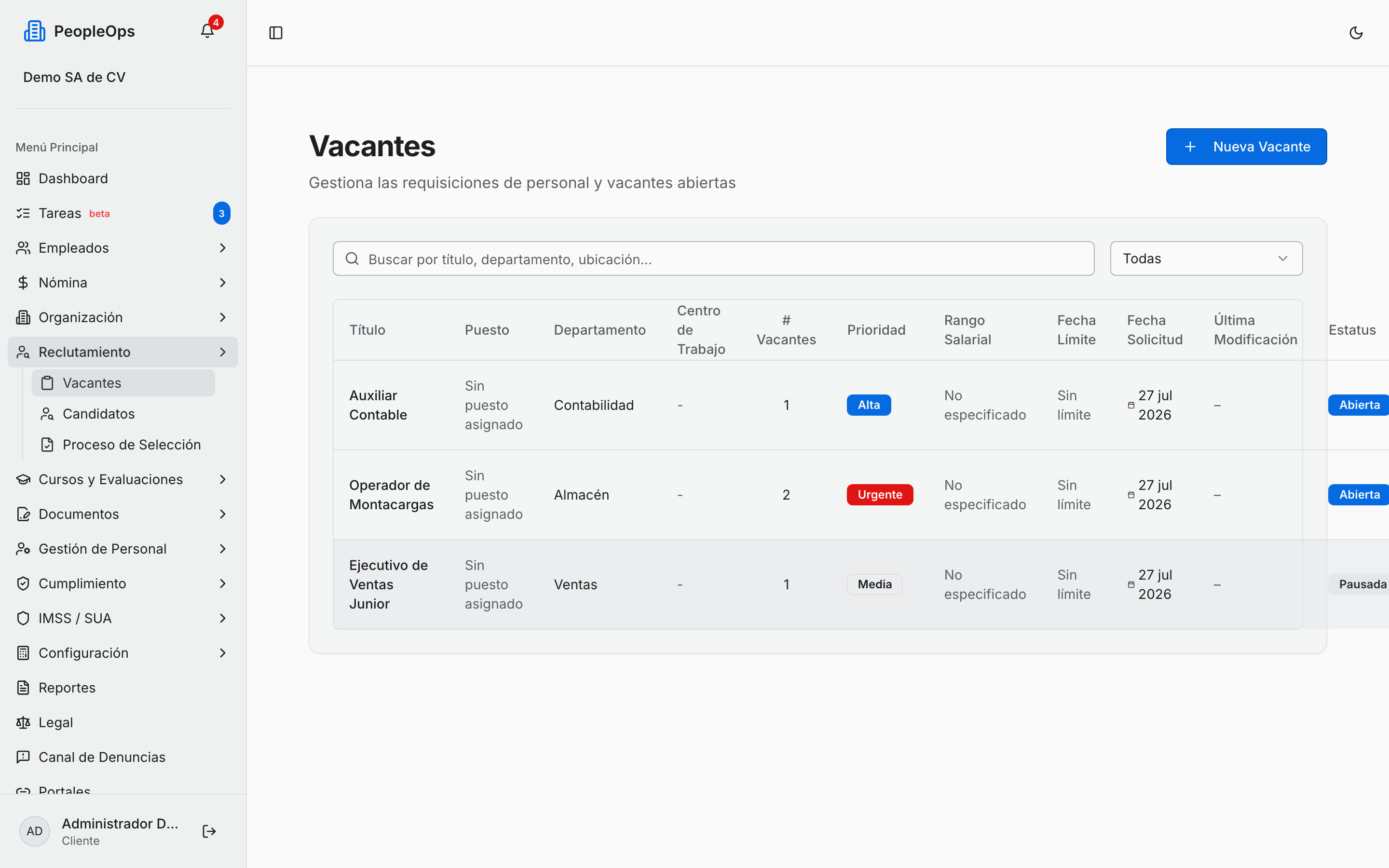Open the Tareas beta menu item
1389x868 pixels.
(123, 214)
